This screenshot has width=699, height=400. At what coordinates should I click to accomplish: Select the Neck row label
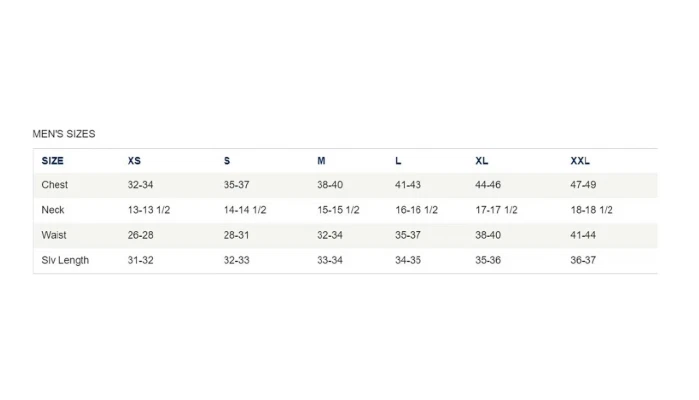[x=53, y=210]
